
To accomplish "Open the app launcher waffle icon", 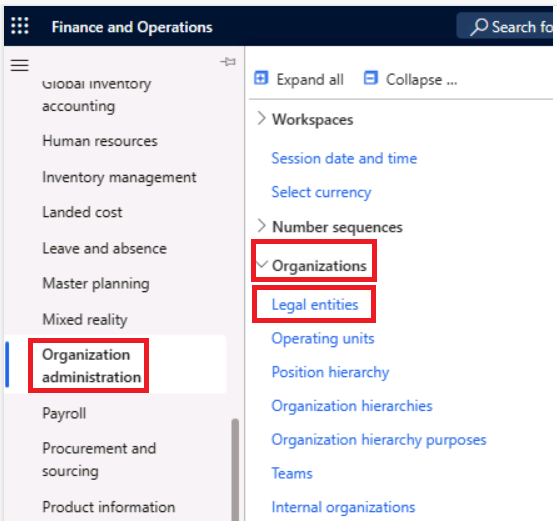I will point(20,26).
